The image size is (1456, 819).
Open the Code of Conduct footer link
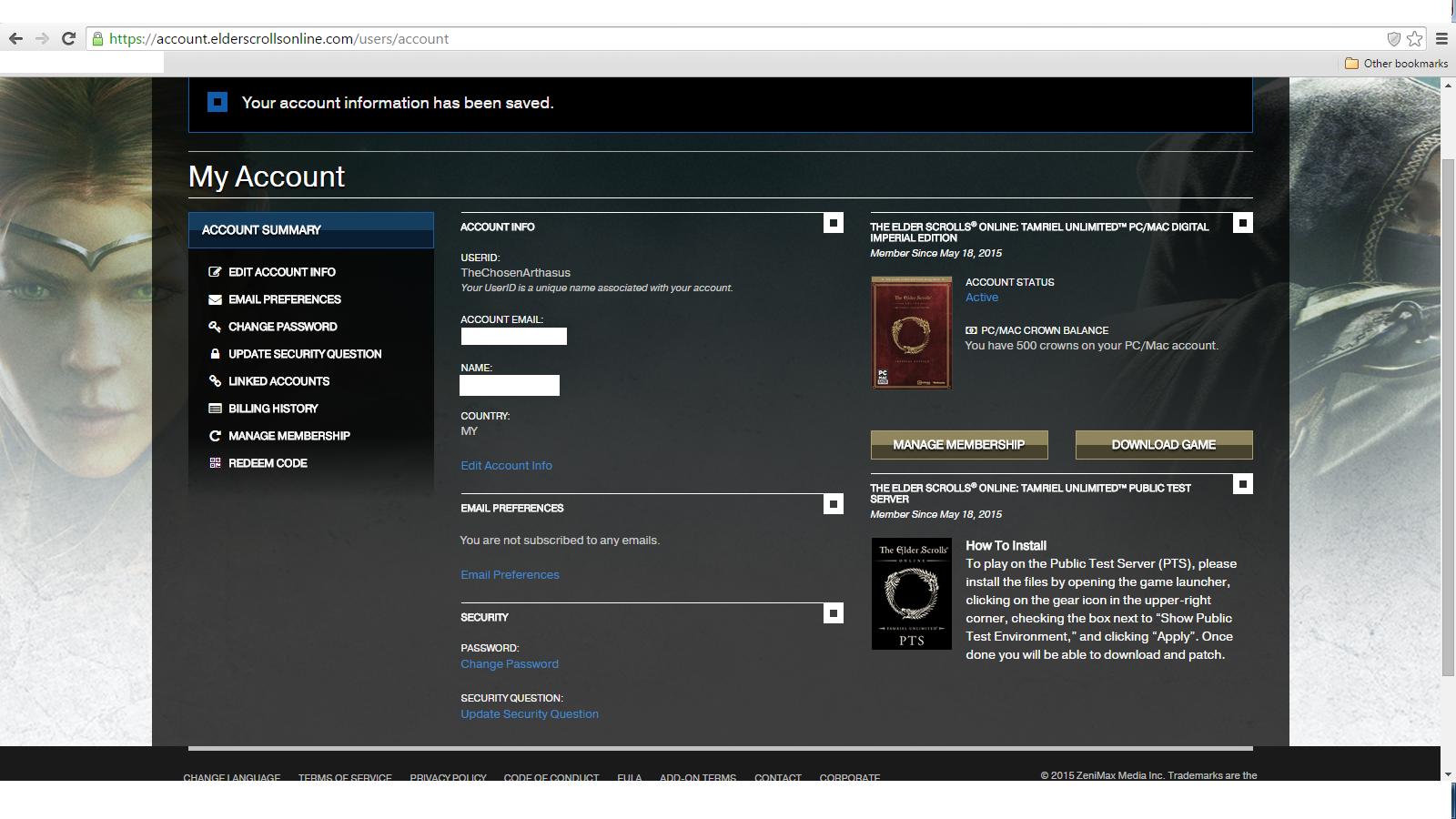point(551,777)
